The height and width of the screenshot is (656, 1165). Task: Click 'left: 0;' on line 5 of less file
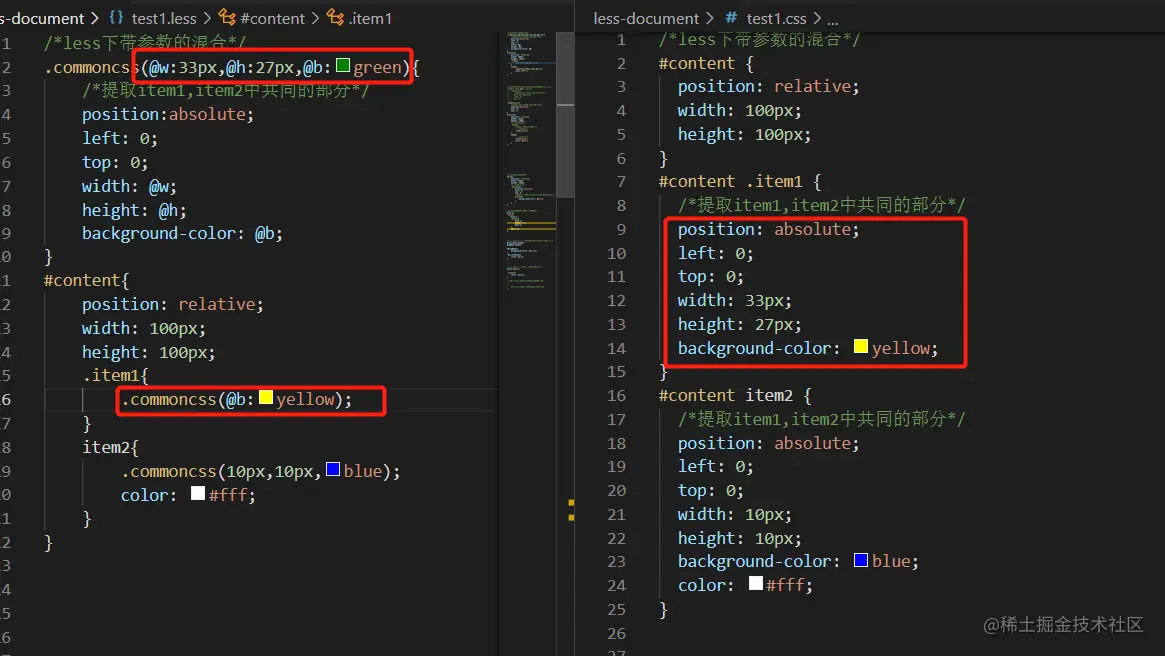click(120, 138)
